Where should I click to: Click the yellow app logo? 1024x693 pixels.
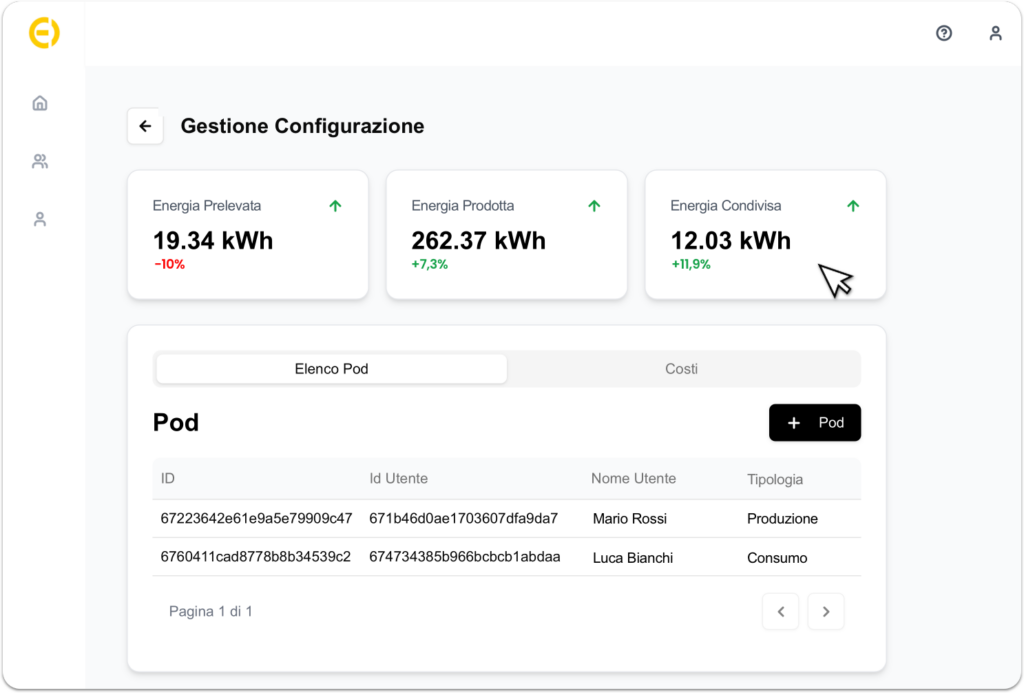pyautogui.click(x=44, y=33)
